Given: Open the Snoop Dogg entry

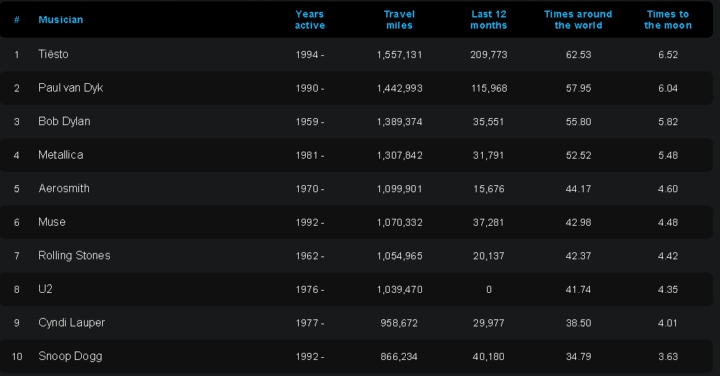Looking at the screenshot, I should (70, 356).
